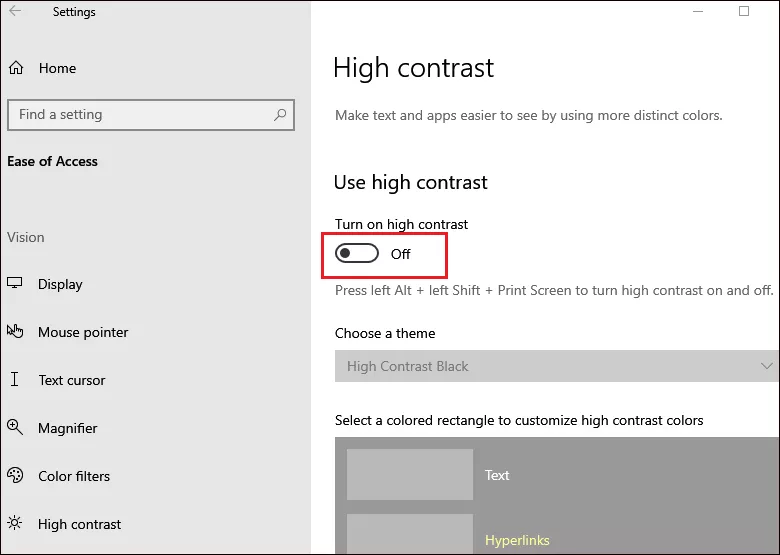Image resolution: width=780 pixels, height=555 pixels.
Task: Select High contrast in the sidebar
Action: tap(80, 524)
